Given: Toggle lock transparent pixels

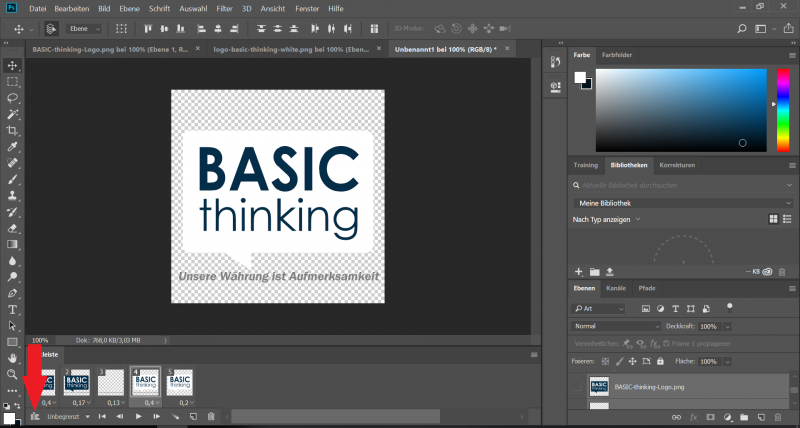Looking at the screenshot, I should coord(605,361).
